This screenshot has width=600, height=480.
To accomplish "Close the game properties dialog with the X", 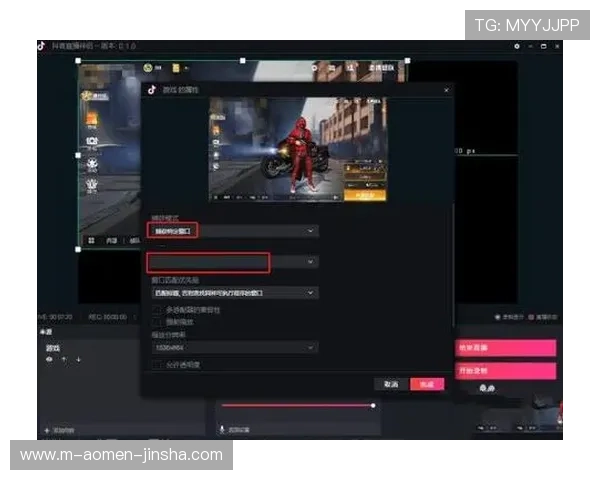I will click(x=444, y=90).
